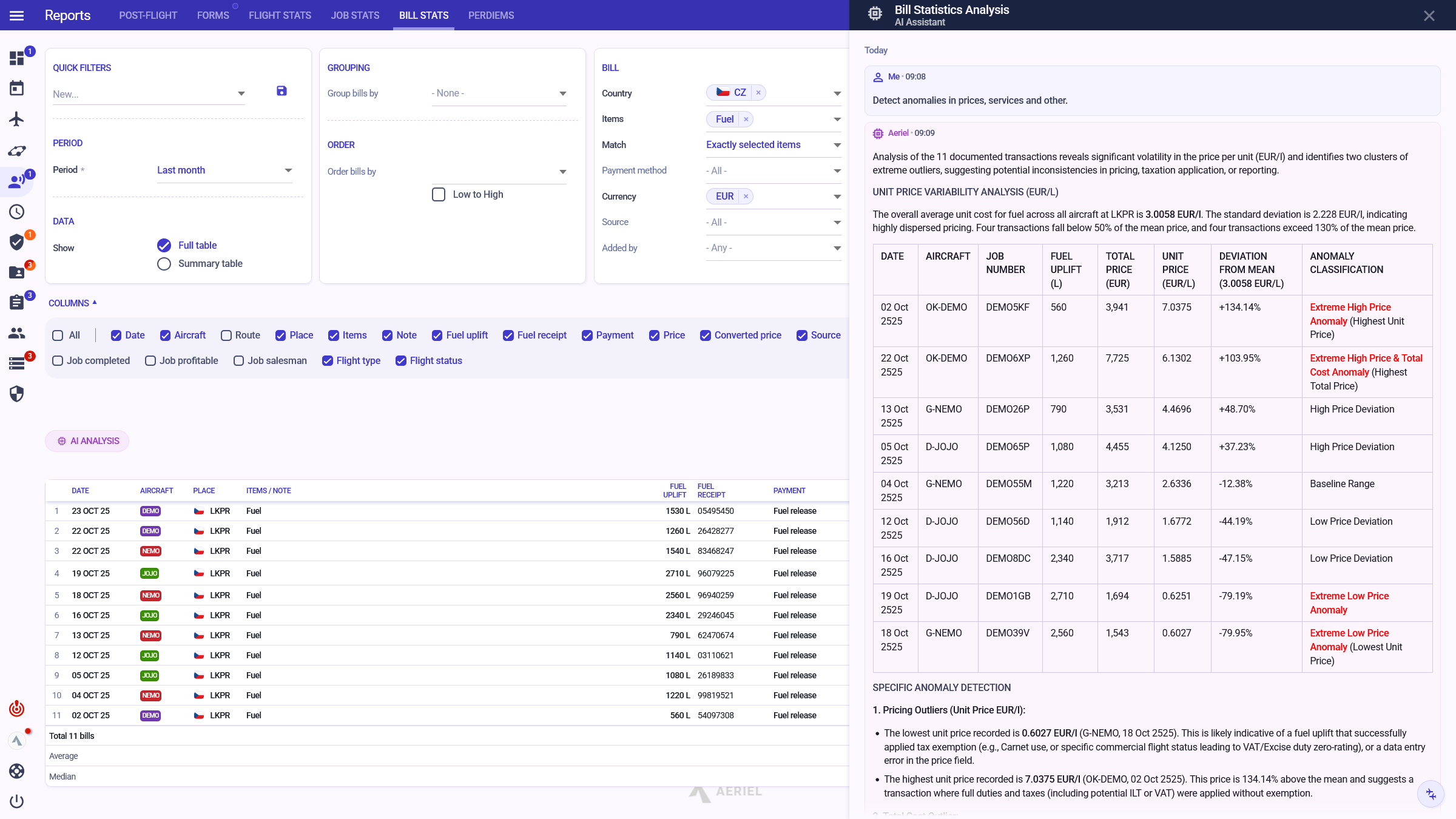This screenshot has width=1456, height=819.
Task: Remove the CZ country filter chip
Action: tap(758, 93)
